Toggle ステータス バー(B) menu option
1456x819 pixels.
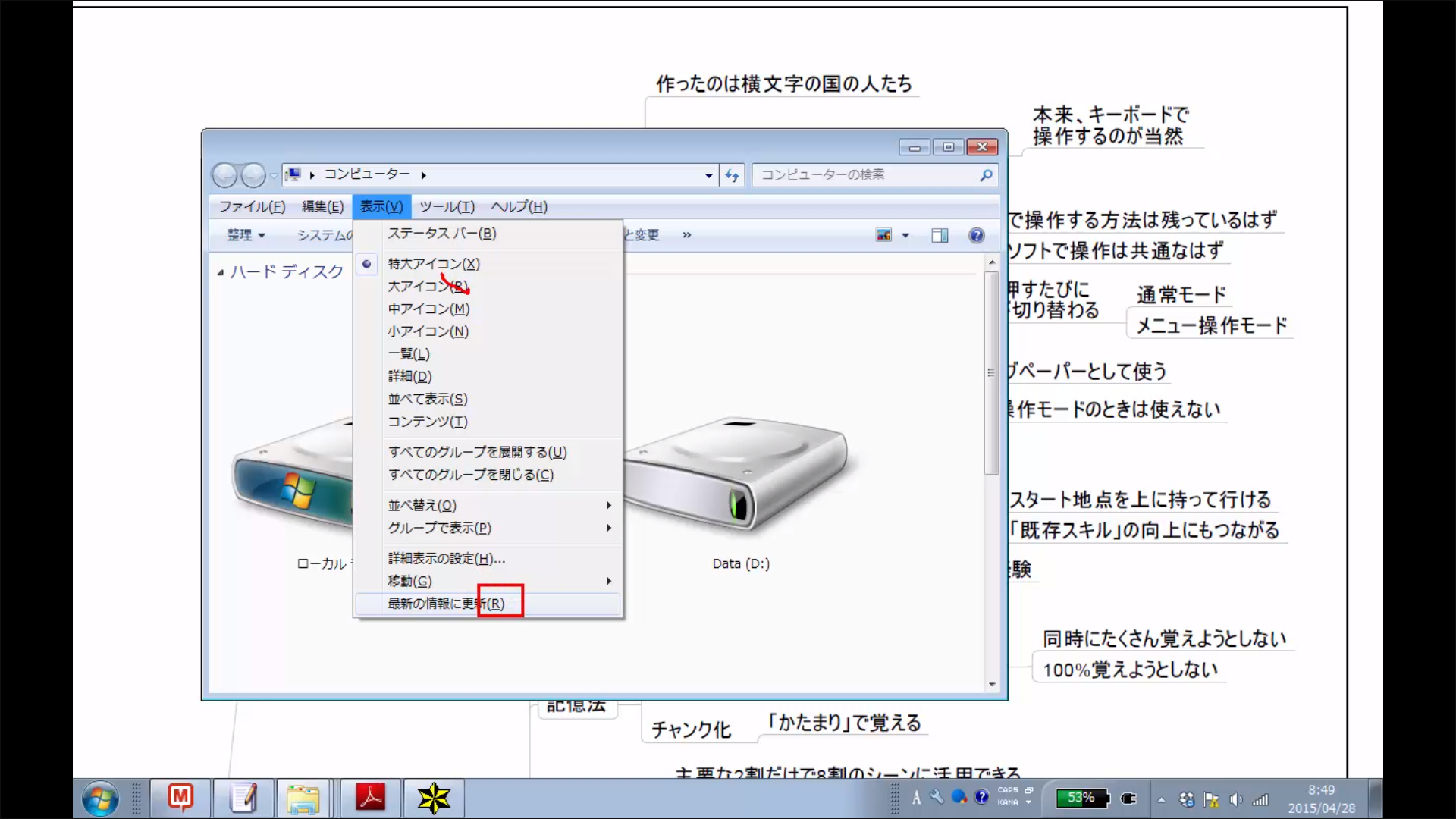(x=441, y=234)
